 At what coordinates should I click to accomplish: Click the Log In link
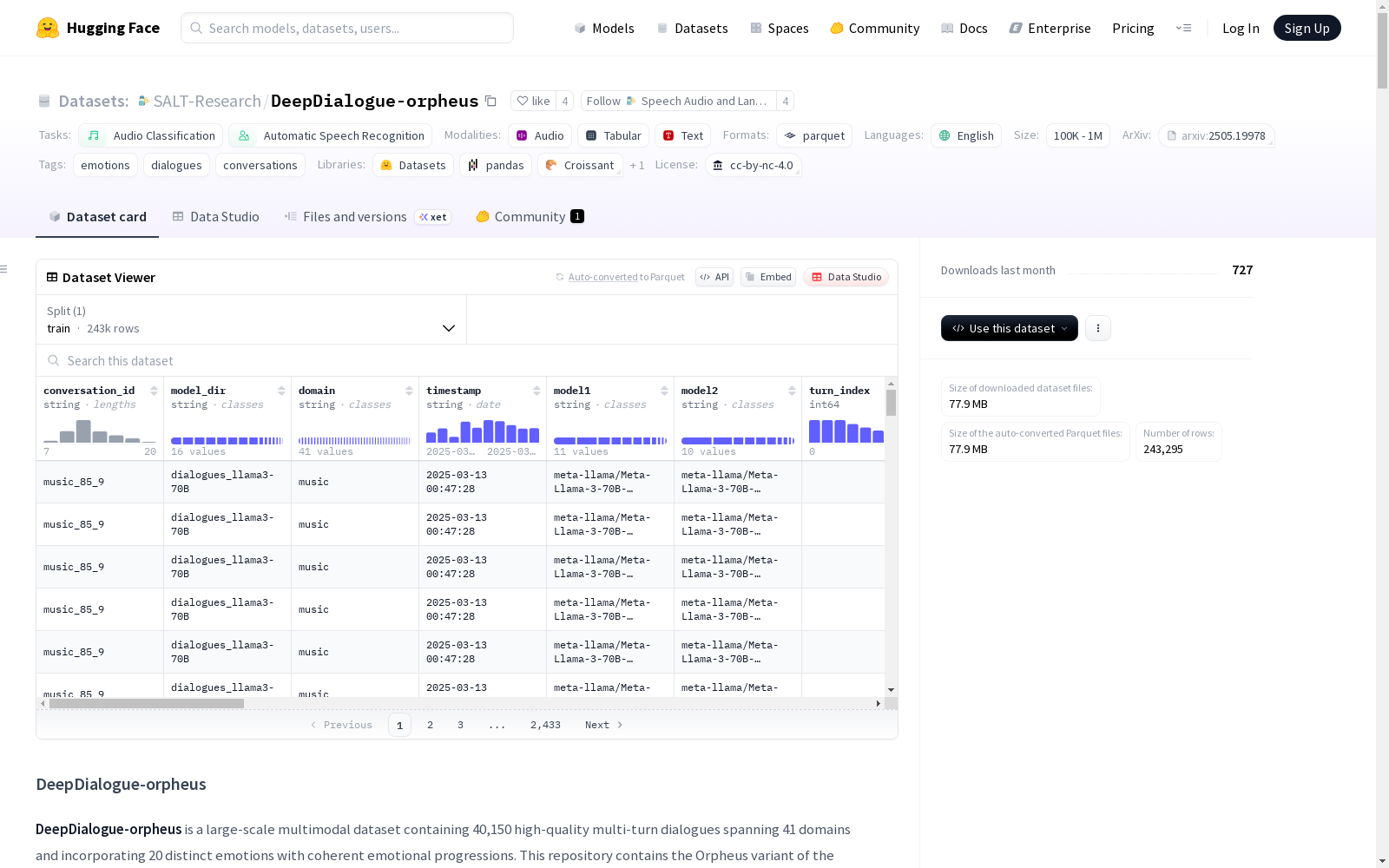coord(1241,28)
